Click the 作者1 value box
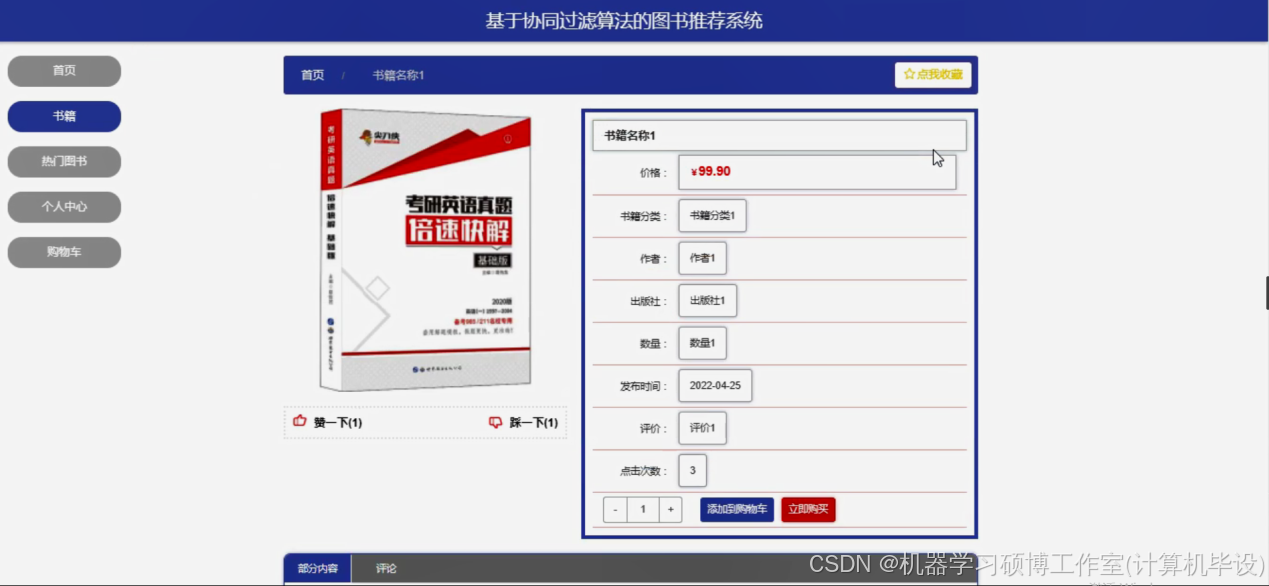 click(x=702, y=258)
